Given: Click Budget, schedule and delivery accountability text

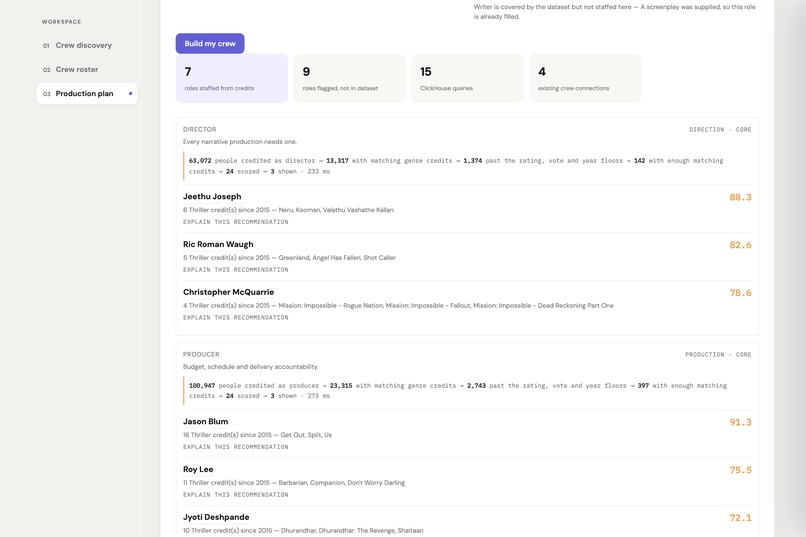Looking at the screenshot, I should pos(250,367).
